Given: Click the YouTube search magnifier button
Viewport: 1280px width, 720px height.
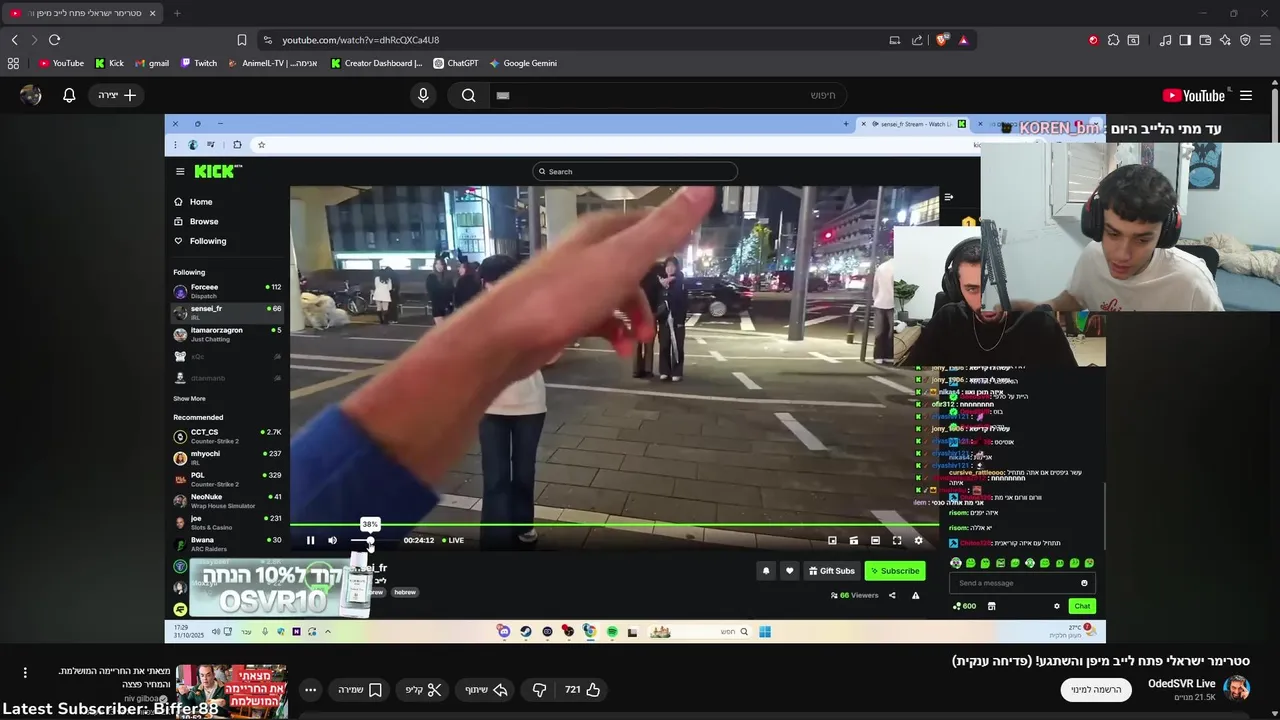Looking at the screenshot, I should tap(468, 95).
